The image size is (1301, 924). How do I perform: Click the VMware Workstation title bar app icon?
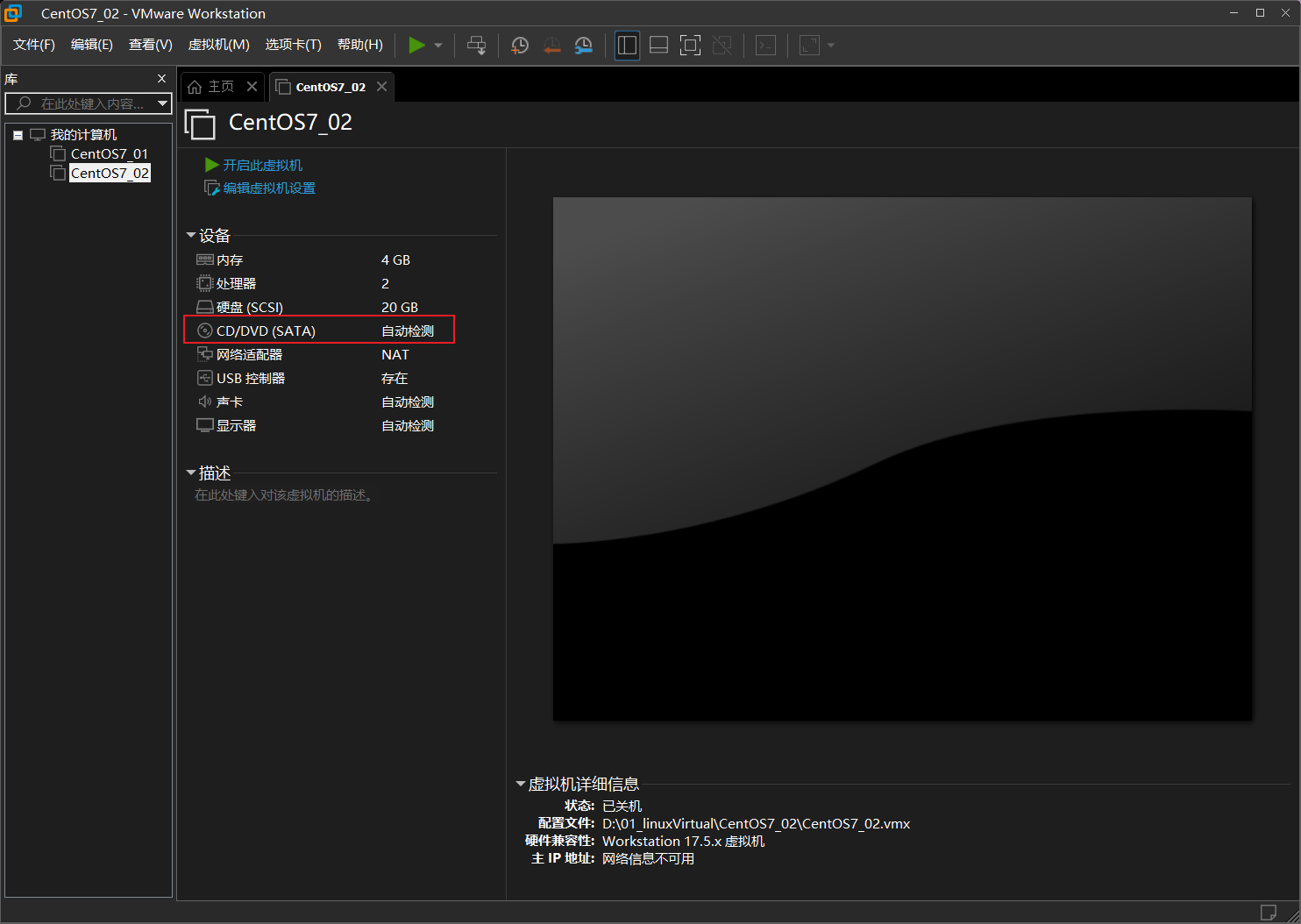pyautogui.click(x=13, y=13)
